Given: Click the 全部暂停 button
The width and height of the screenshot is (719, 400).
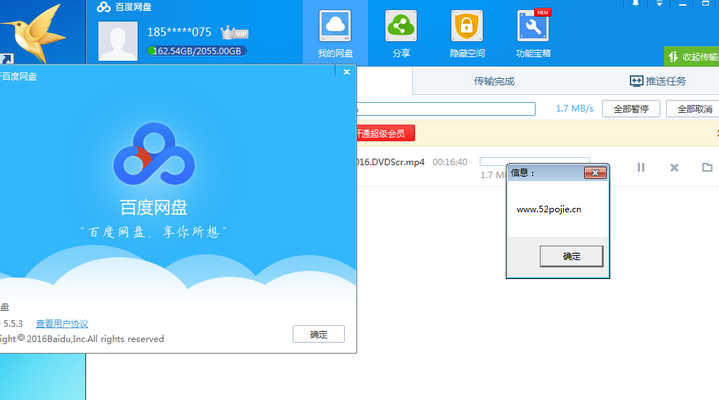Looking at the screenshot, I should coord(631,109).
